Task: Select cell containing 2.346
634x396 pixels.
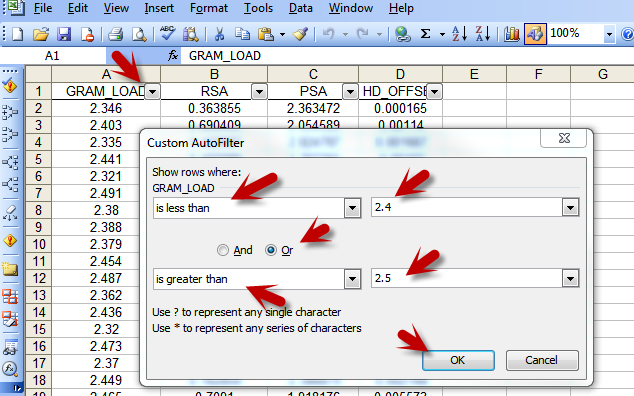Action: pyautogui.click(x=106, y=108)
